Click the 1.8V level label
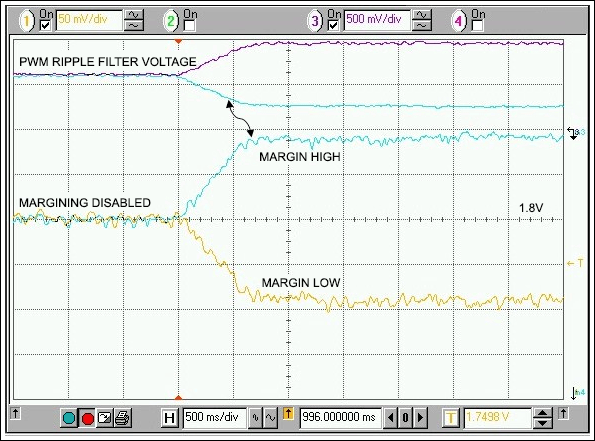Image resolution: width=595 pixels, height=441 pixels. pyautogui.click(x=531, y=208)
